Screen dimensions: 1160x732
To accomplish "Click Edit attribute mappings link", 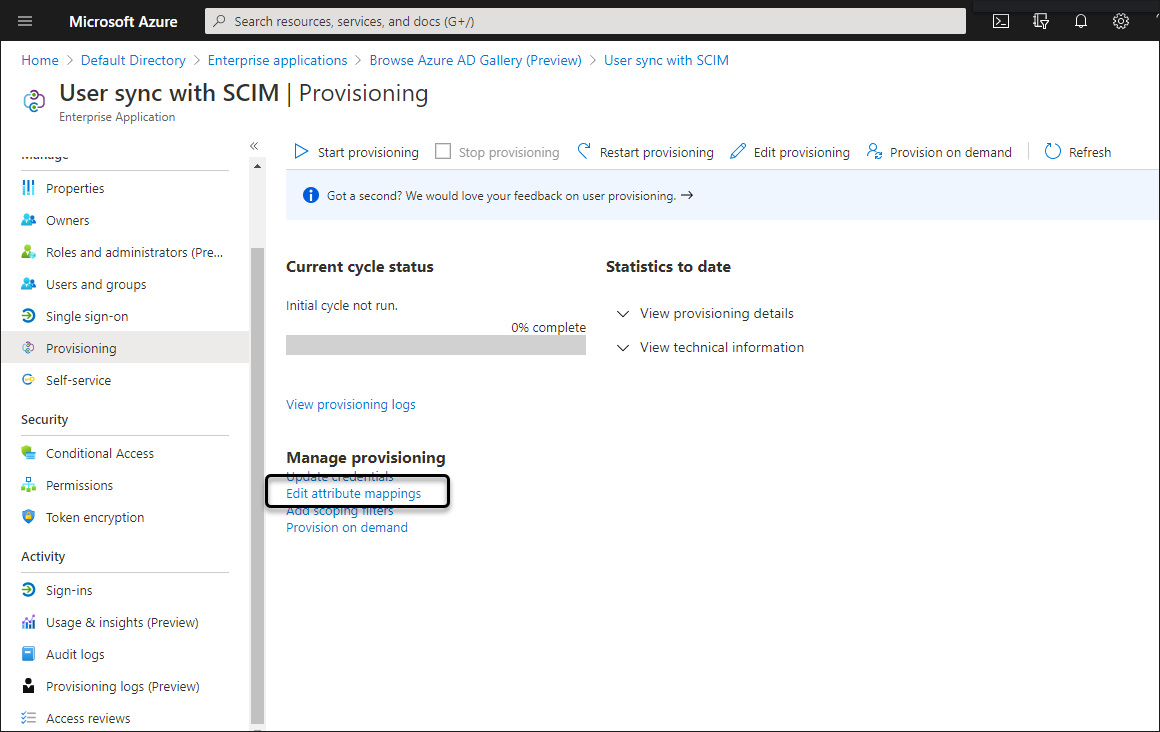I will [354, 493].
